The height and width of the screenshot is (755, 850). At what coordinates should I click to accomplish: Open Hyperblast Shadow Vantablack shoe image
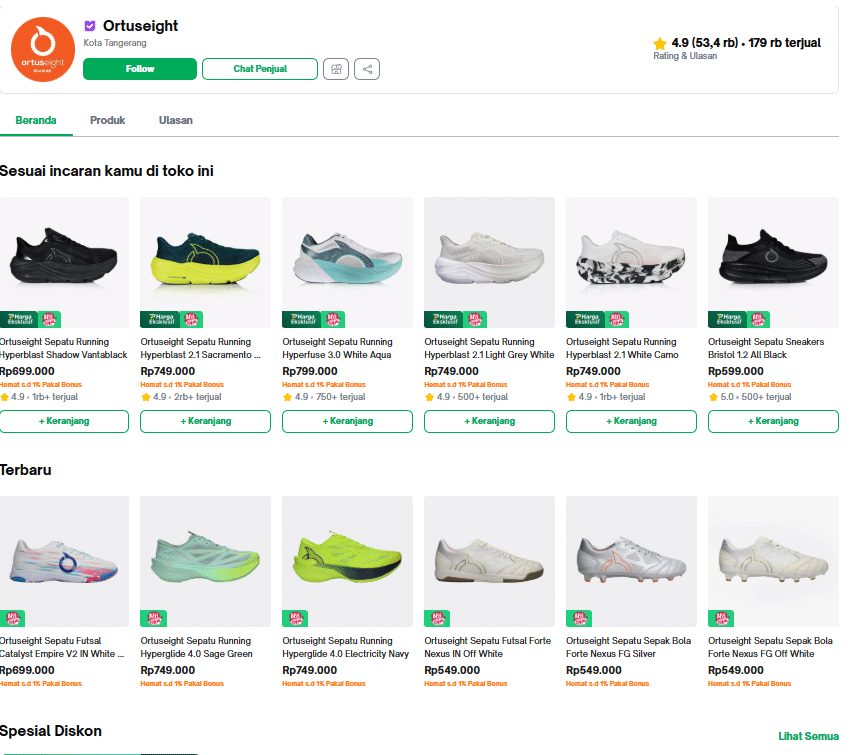pyautogui.click(x=64, y=262)
